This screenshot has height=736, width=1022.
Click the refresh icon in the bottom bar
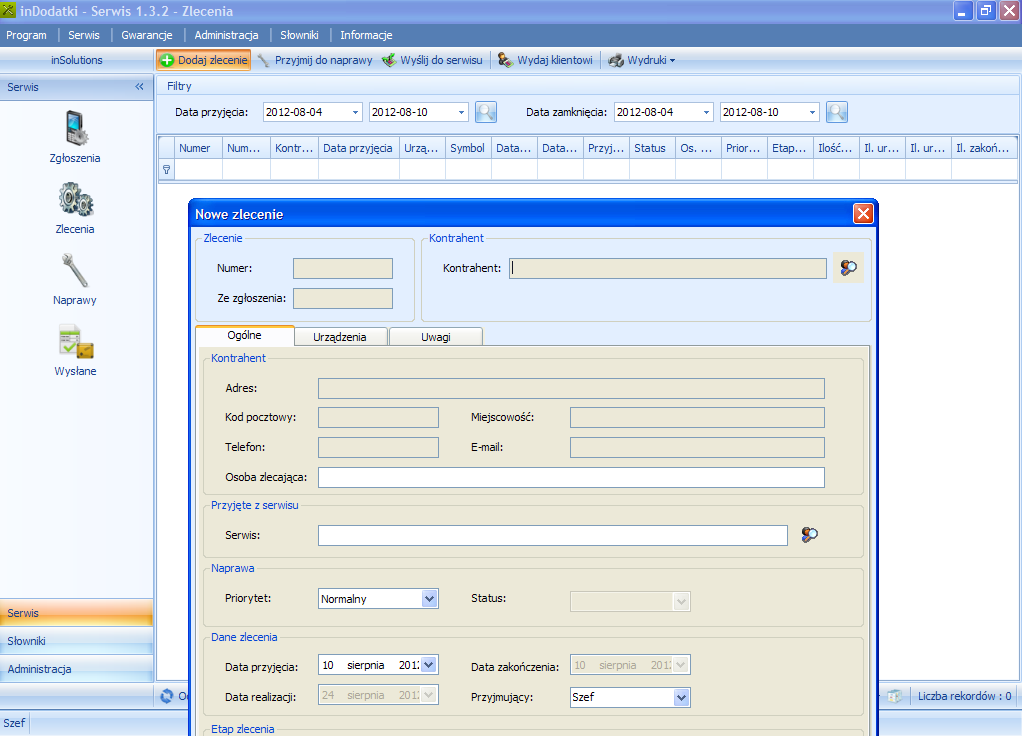(167, 696)
